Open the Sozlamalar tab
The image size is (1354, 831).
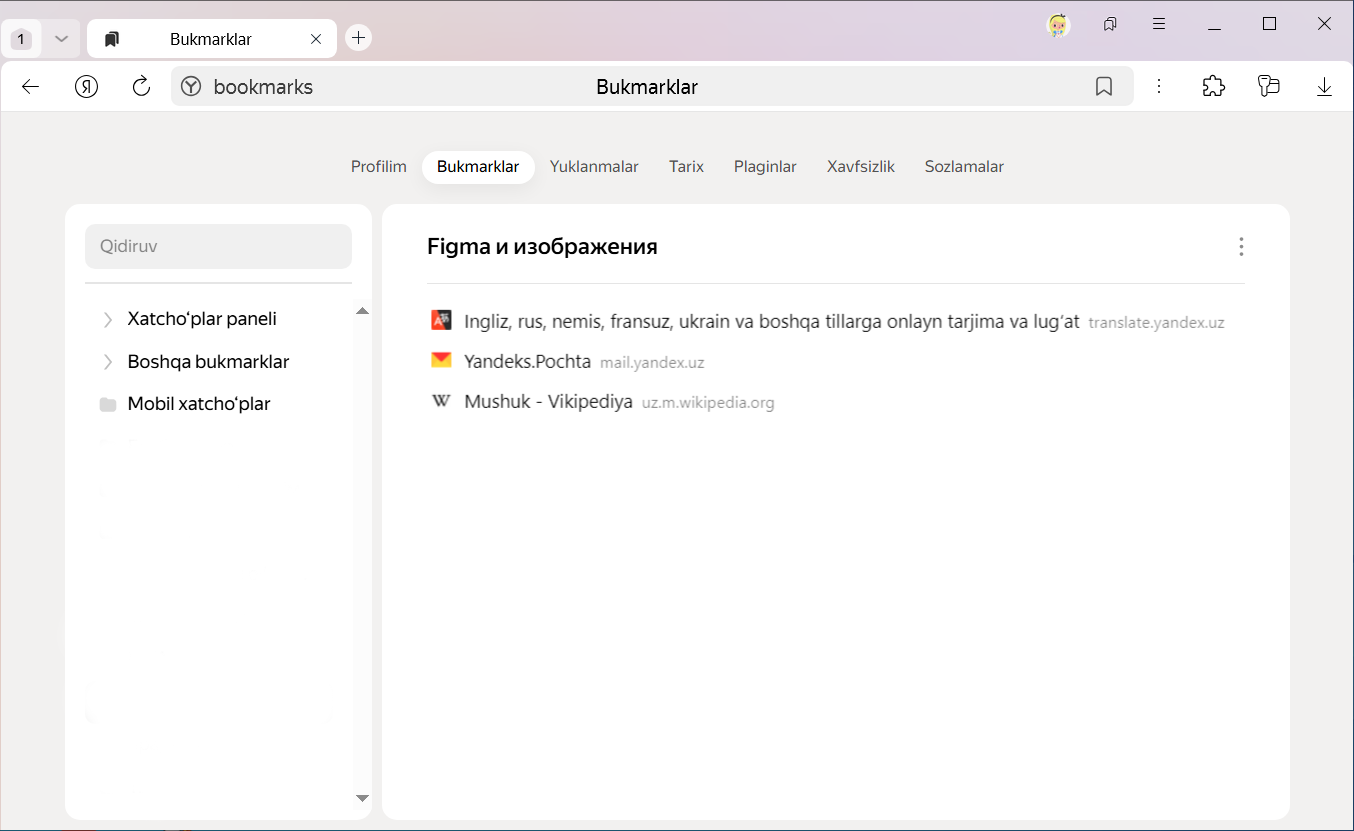click(x=964, y=167)
